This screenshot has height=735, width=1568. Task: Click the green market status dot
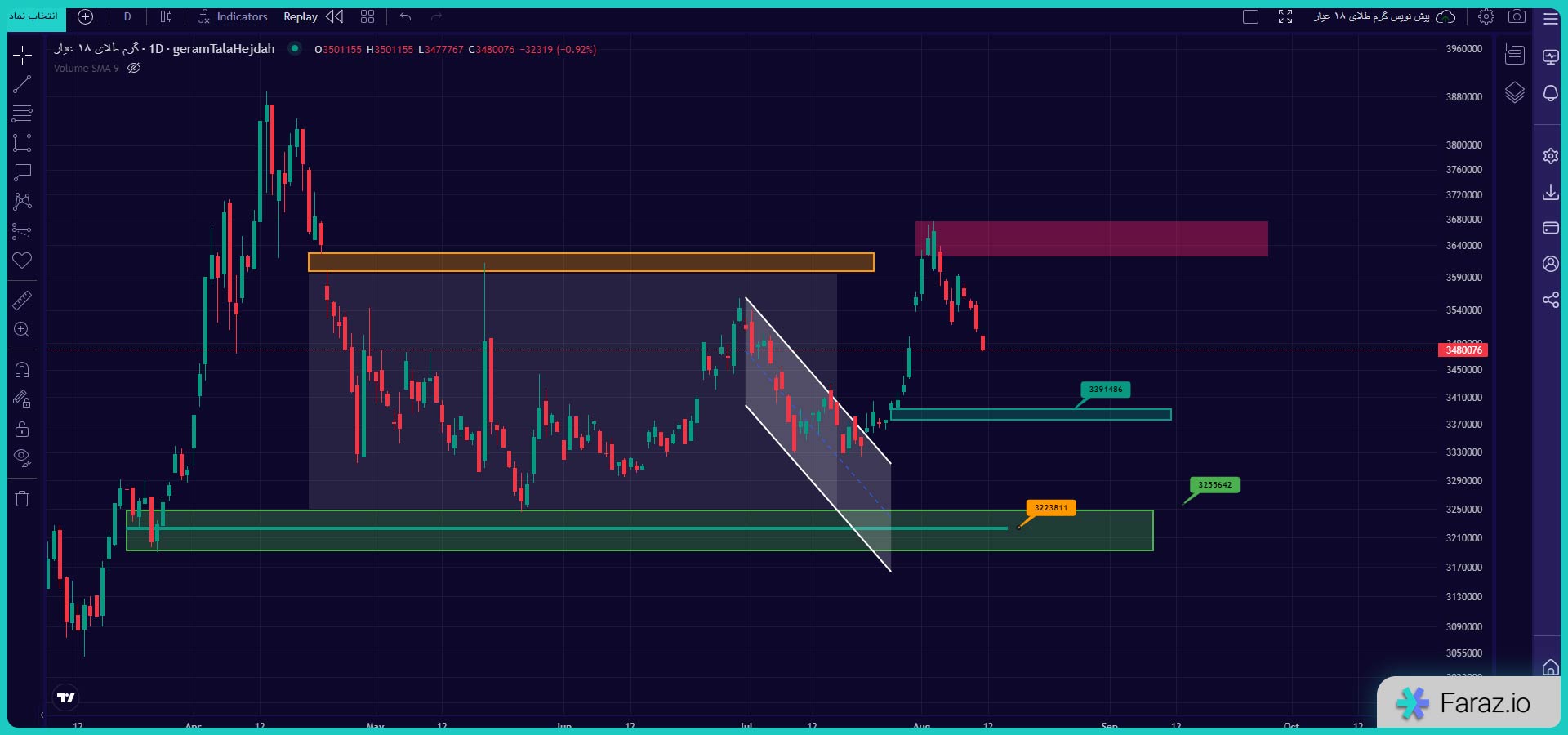[295, 49]
